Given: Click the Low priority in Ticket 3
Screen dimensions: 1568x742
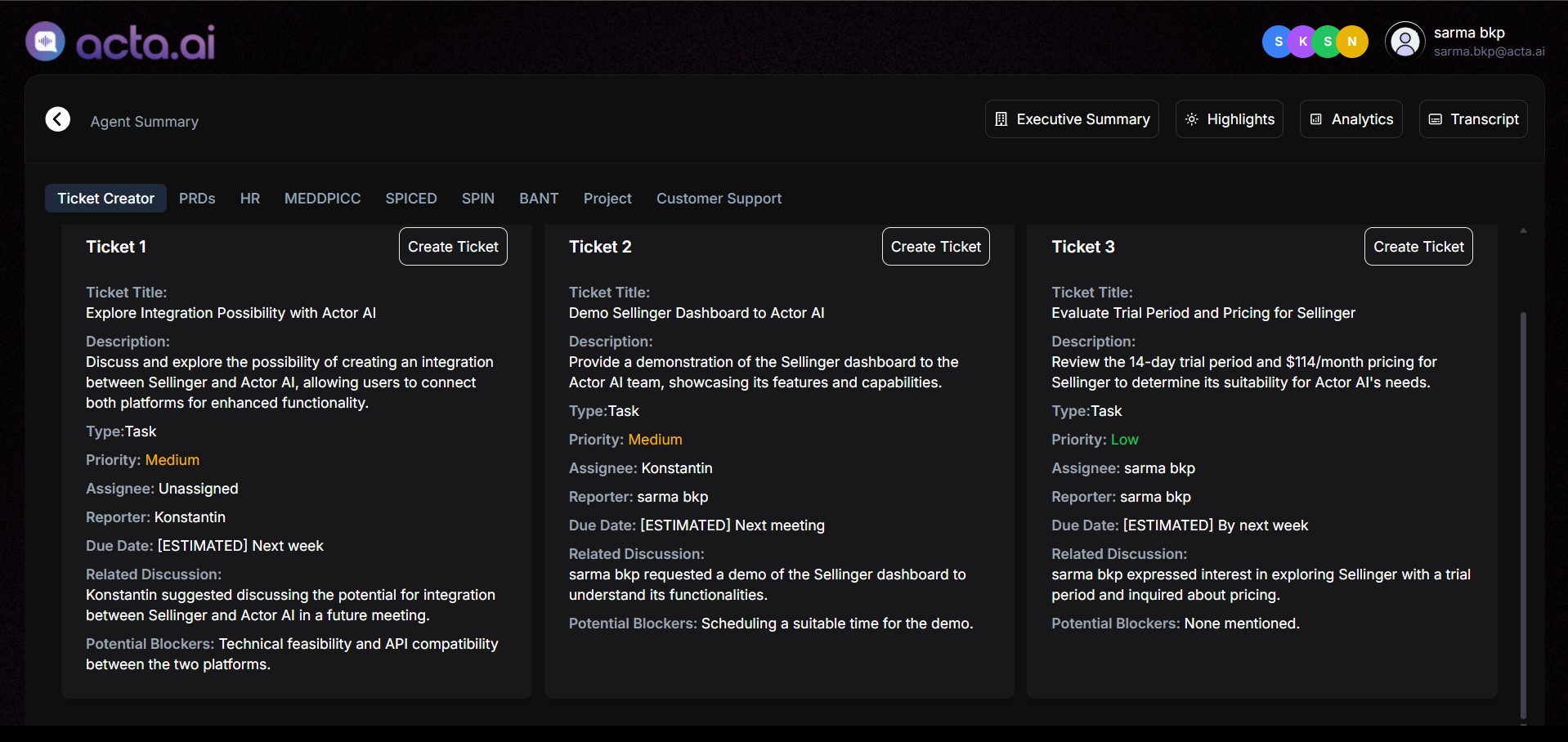Looking at the screenshot, I should 1124,440.
